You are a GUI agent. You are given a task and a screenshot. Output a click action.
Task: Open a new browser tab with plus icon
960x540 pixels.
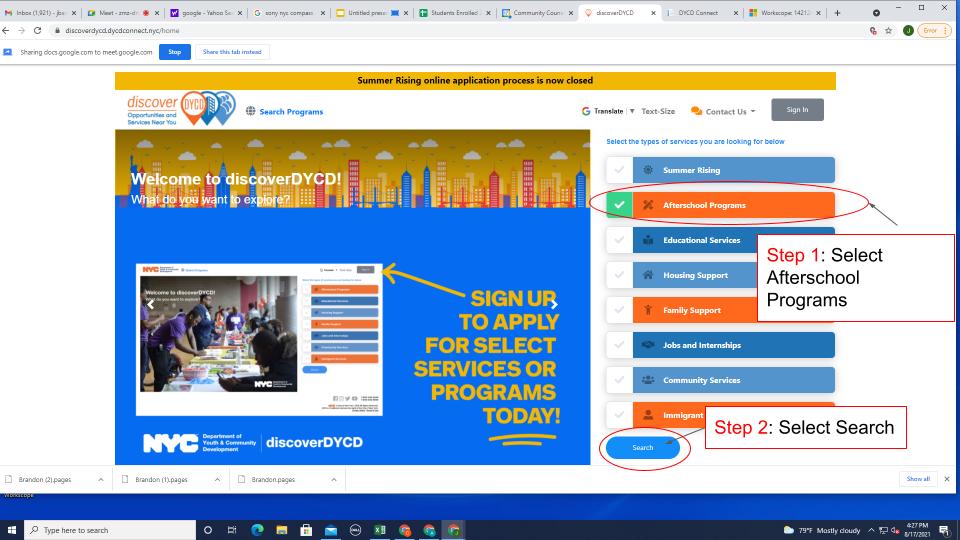tap(837, 12)
